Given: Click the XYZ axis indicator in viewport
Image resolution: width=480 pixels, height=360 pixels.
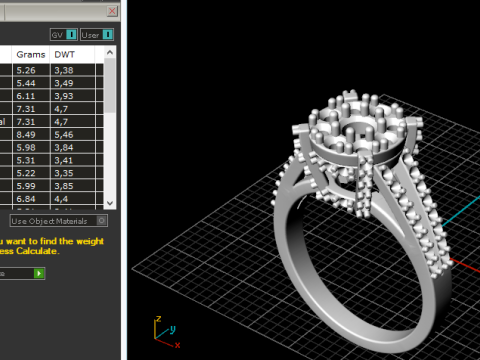Looking at the screenshot, I should (167, 332).
